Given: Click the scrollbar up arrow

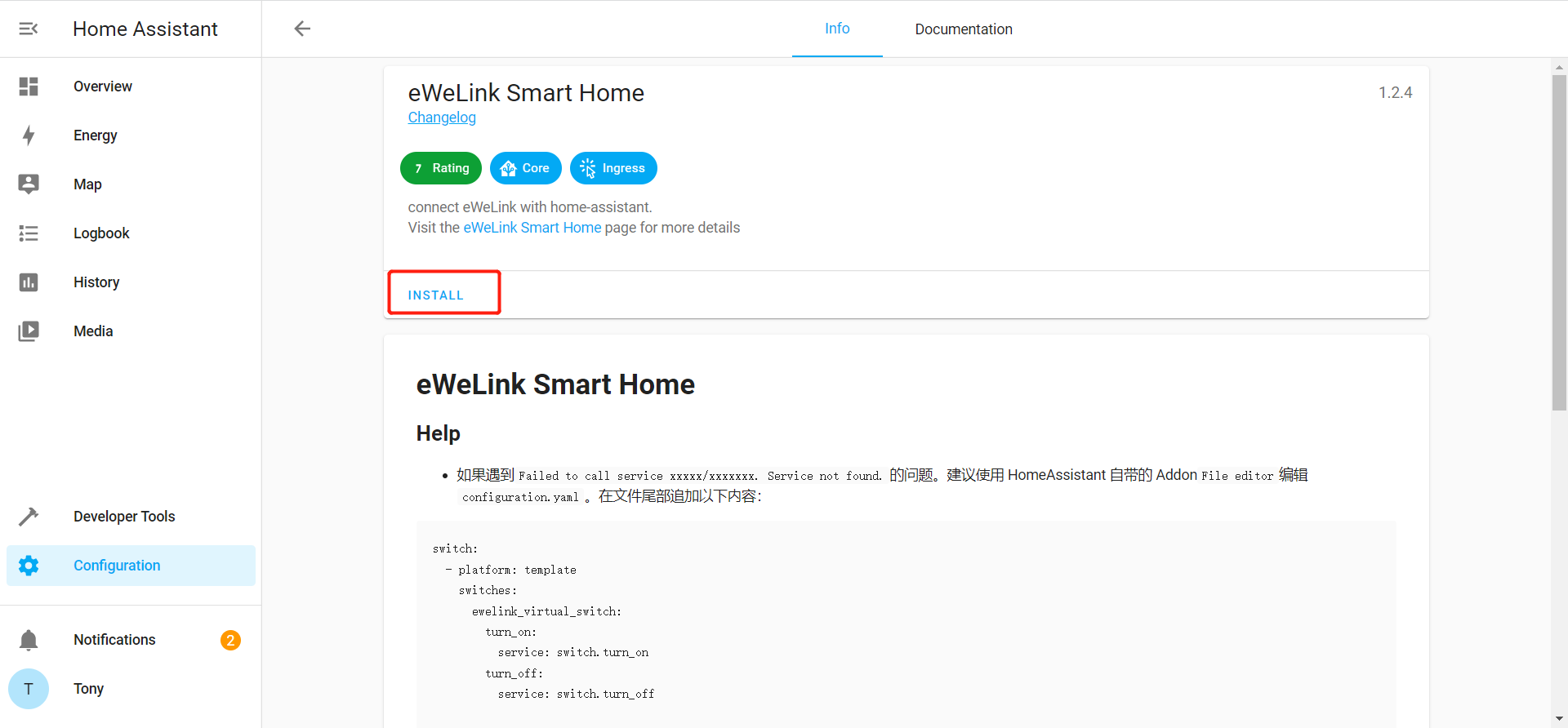Looking at the screenshot, I should coord(1559,67).
